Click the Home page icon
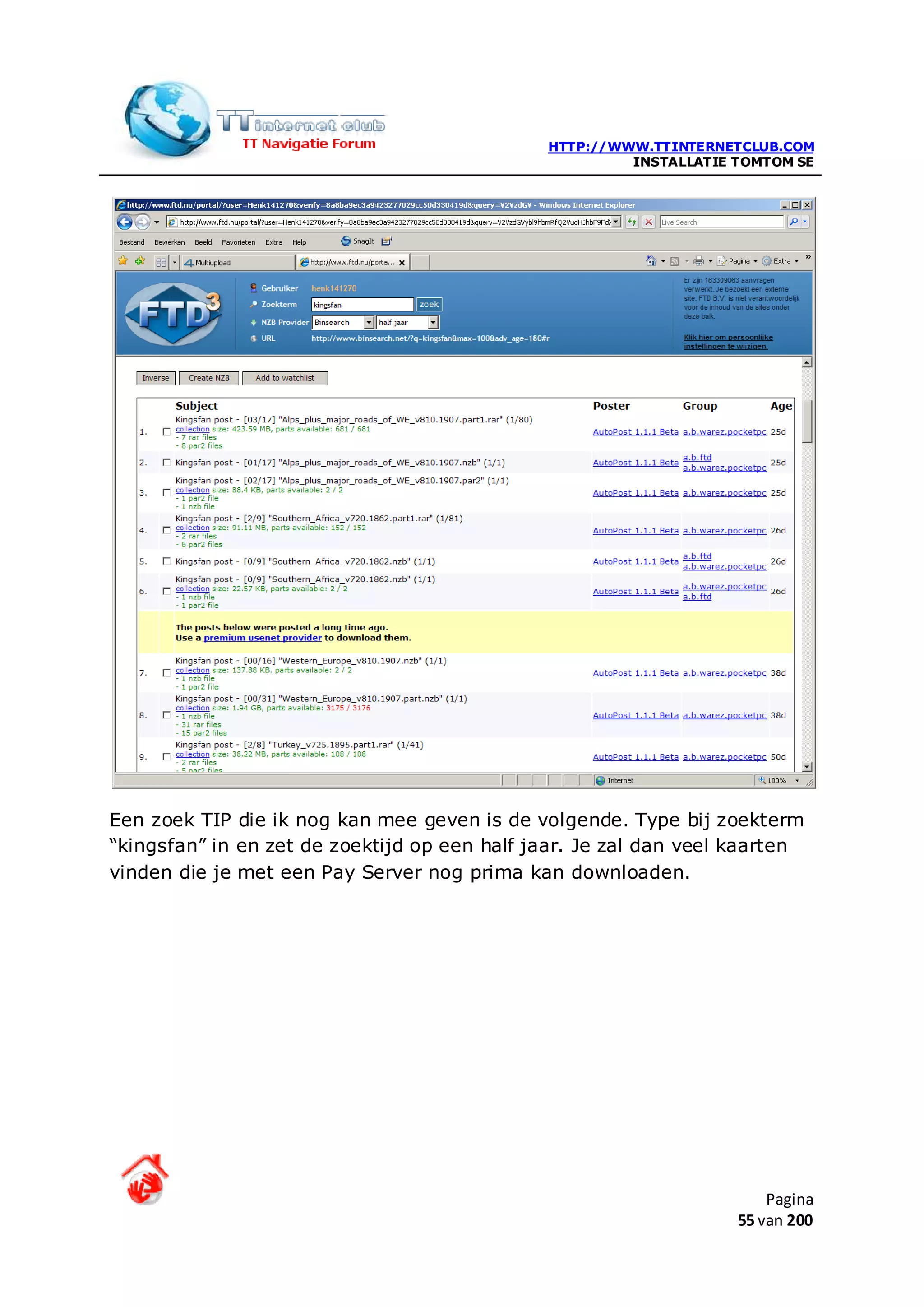Viewport: 924px width, 1307px height. point(651,261)
